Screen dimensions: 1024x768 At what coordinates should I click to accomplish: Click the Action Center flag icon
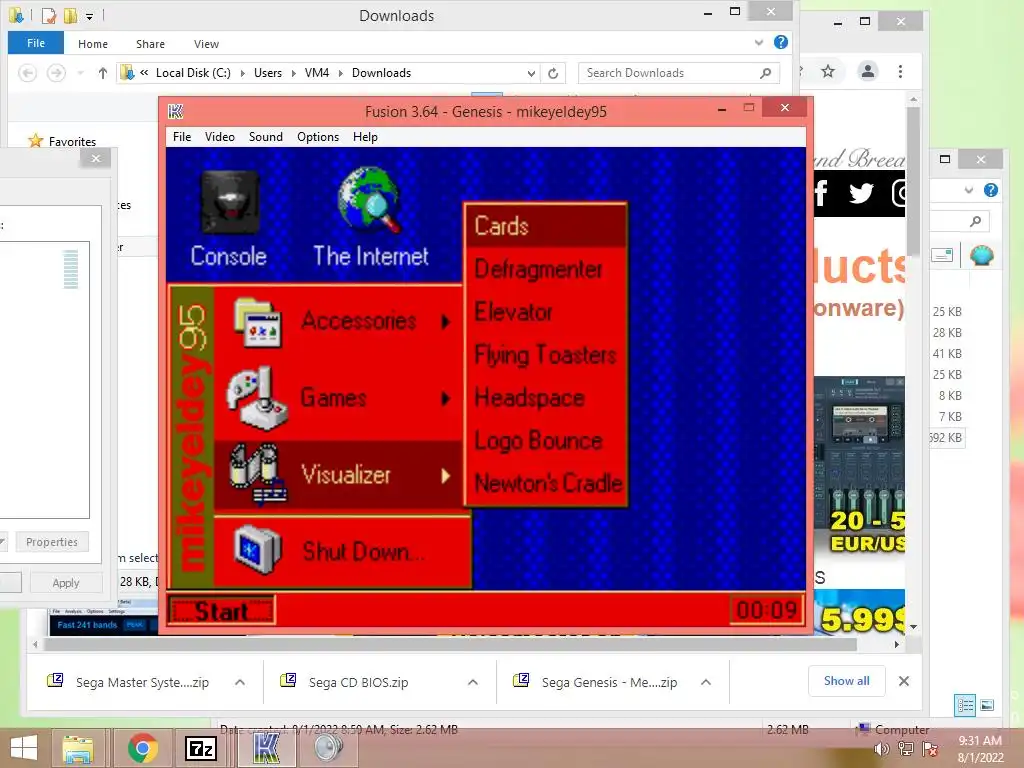tap(931, 749)
